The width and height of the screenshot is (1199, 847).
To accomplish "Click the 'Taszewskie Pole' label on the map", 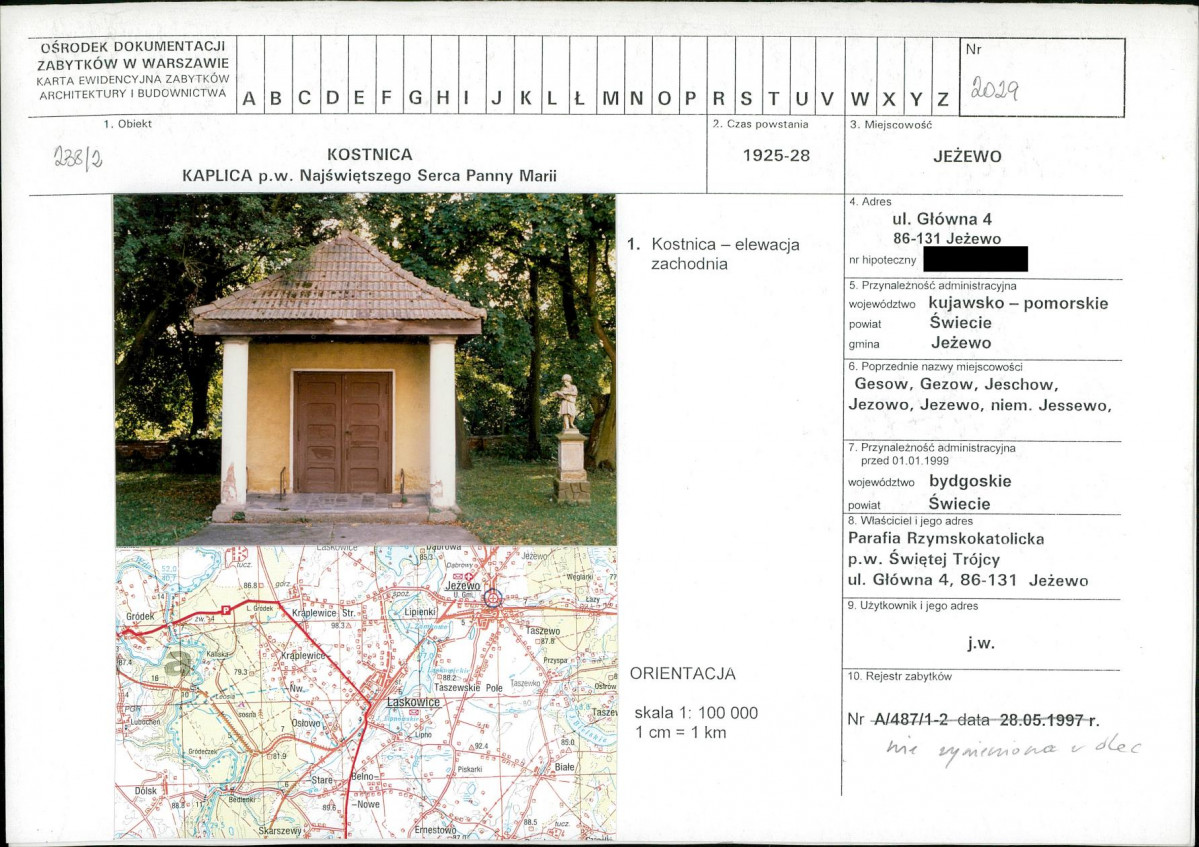I will pos(469,688).
